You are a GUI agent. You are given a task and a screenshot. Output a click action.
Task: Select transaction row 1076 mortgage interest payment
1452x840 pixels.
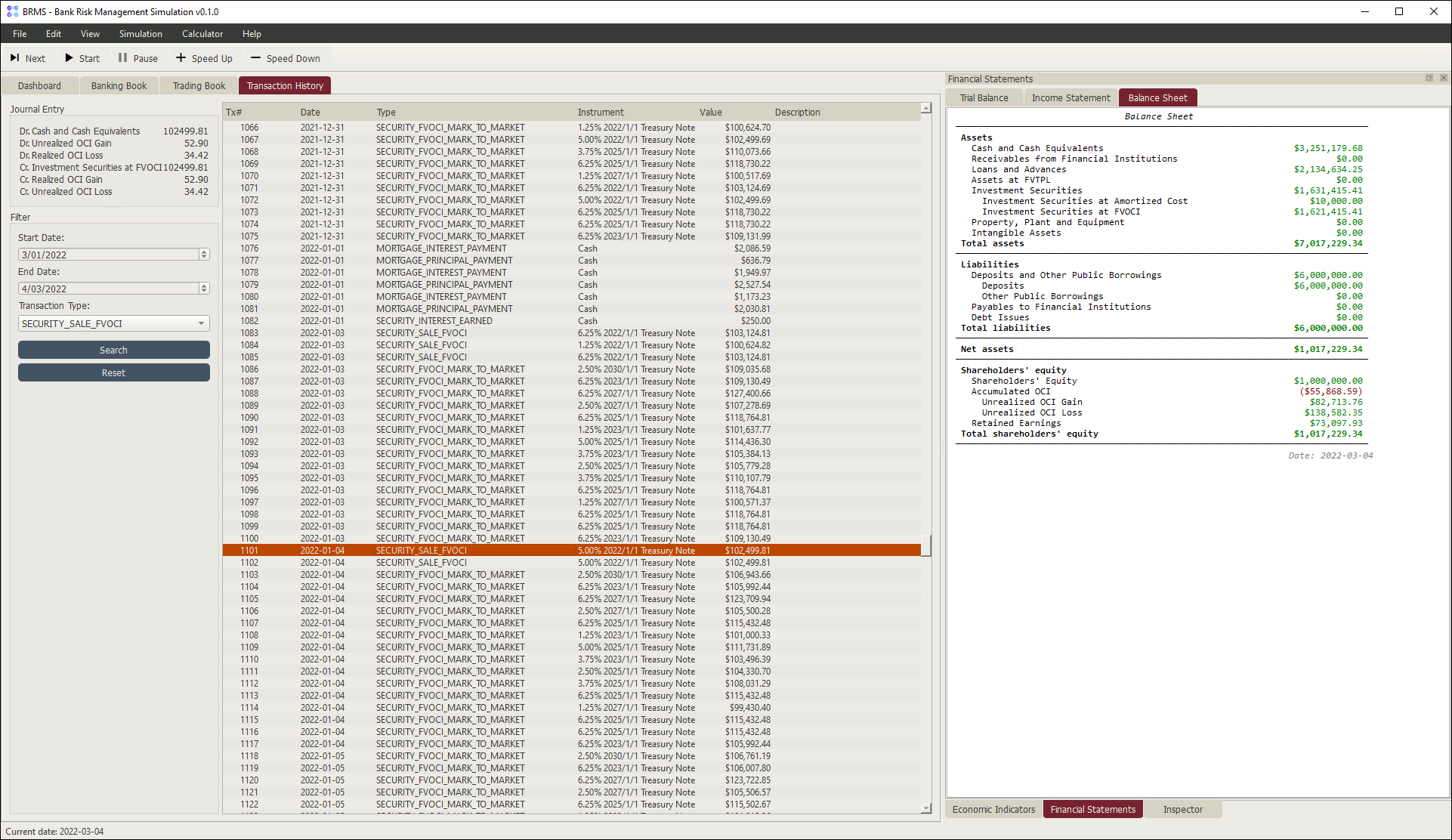[572, 249]
